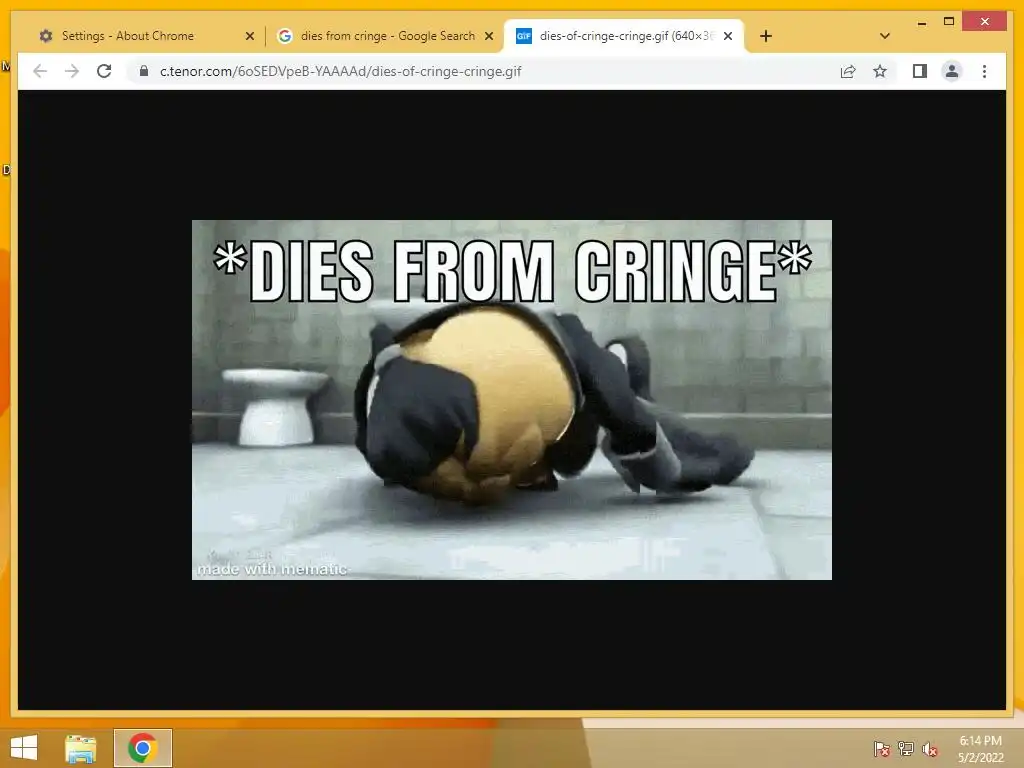Image resolution: width=1024 pixels, height=768 pixels.
Task: Expand the tab search dropdown arrow
Action: point(885,36)
